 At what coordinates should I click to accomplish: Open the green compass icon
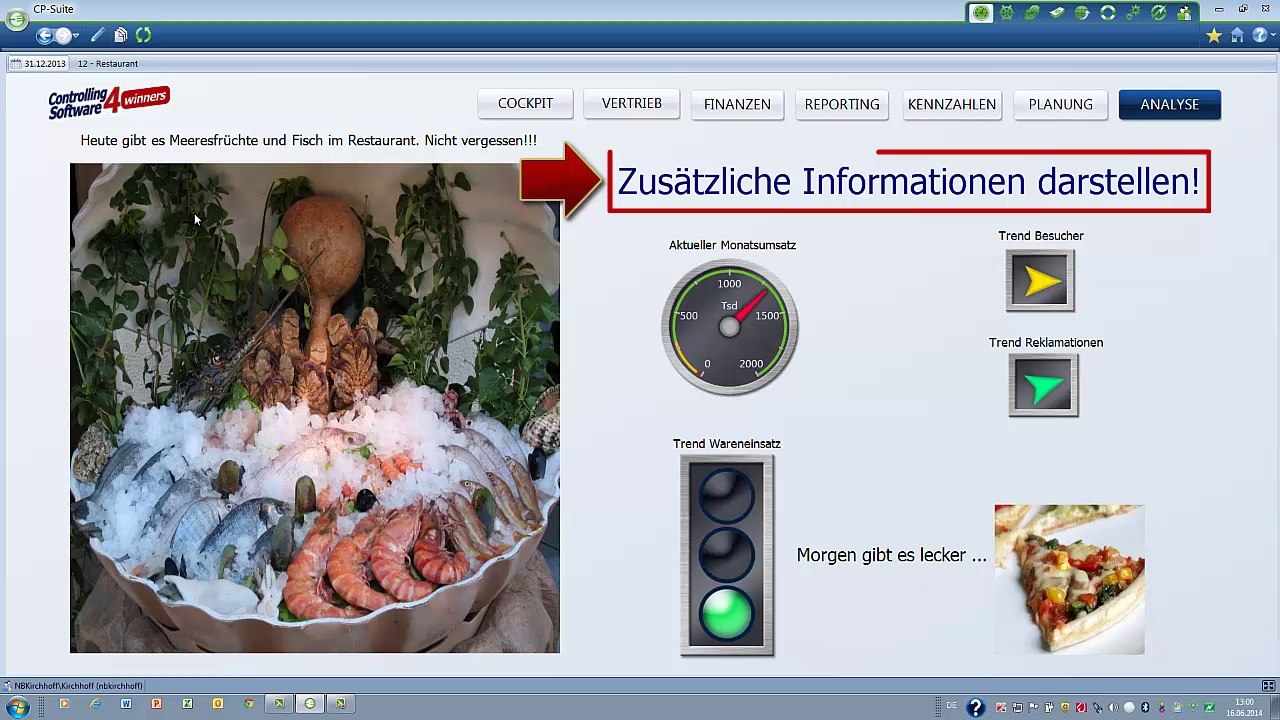click(x=1159, y=13)
